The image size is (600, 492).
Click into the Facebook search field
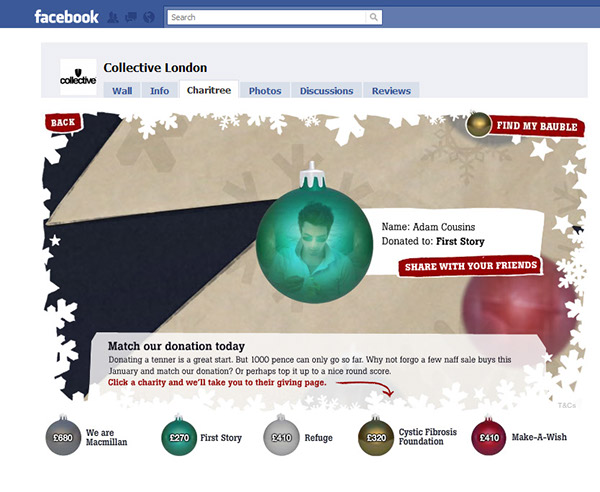click(x=267, y=17)
